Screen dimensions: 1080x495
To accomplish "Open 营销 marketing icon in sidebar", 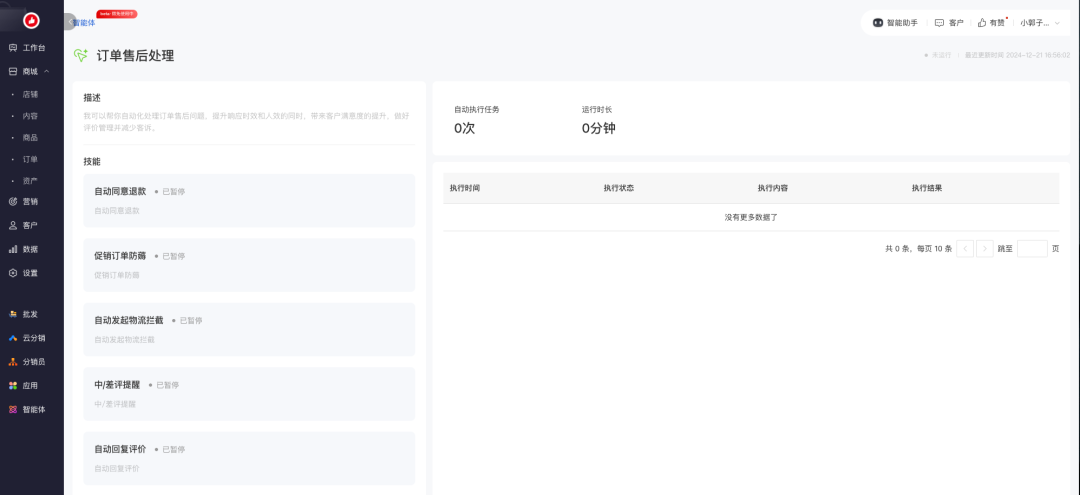I will (13, 202).
